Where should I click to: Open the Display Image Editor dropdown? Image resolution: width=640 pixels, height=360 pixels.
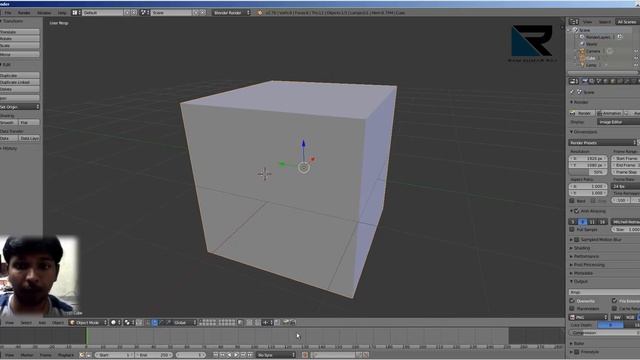pyautogui.click(x=618, y=122)
